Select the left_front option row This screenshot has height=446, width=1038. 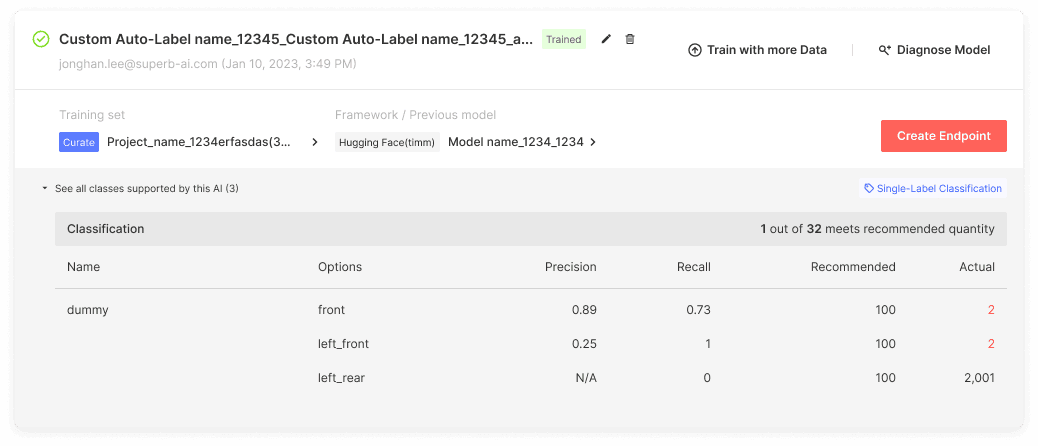coord(531,344)
